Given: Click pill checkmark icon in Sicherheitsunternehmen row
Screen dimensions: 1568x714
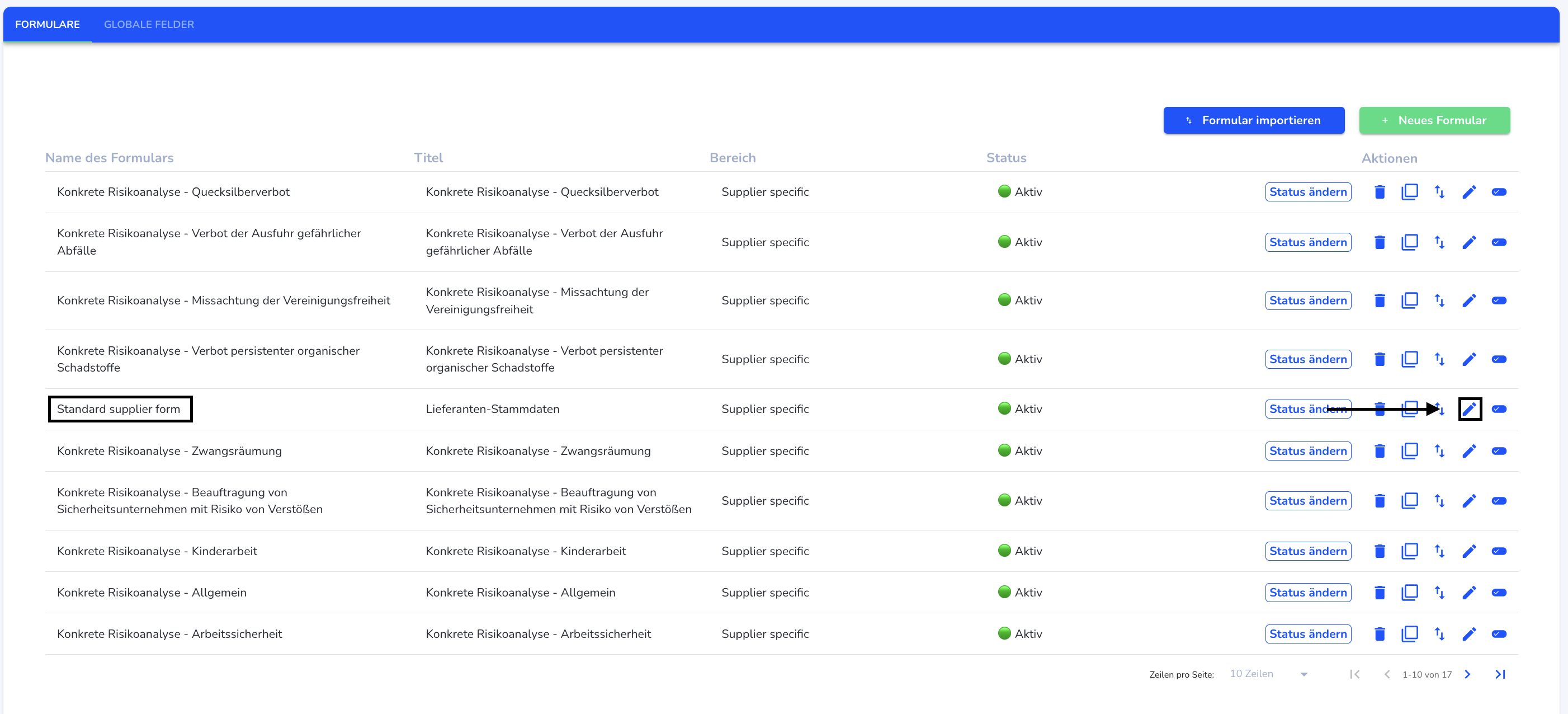Looking at the screenshot, I should 1499,501.
